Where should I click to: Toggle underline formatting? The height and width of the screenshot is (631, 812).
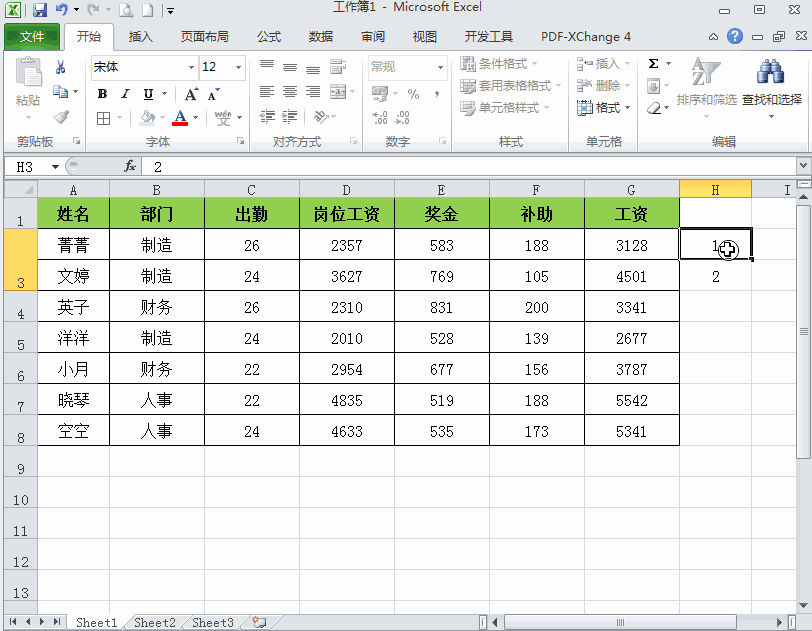point(148,94)
